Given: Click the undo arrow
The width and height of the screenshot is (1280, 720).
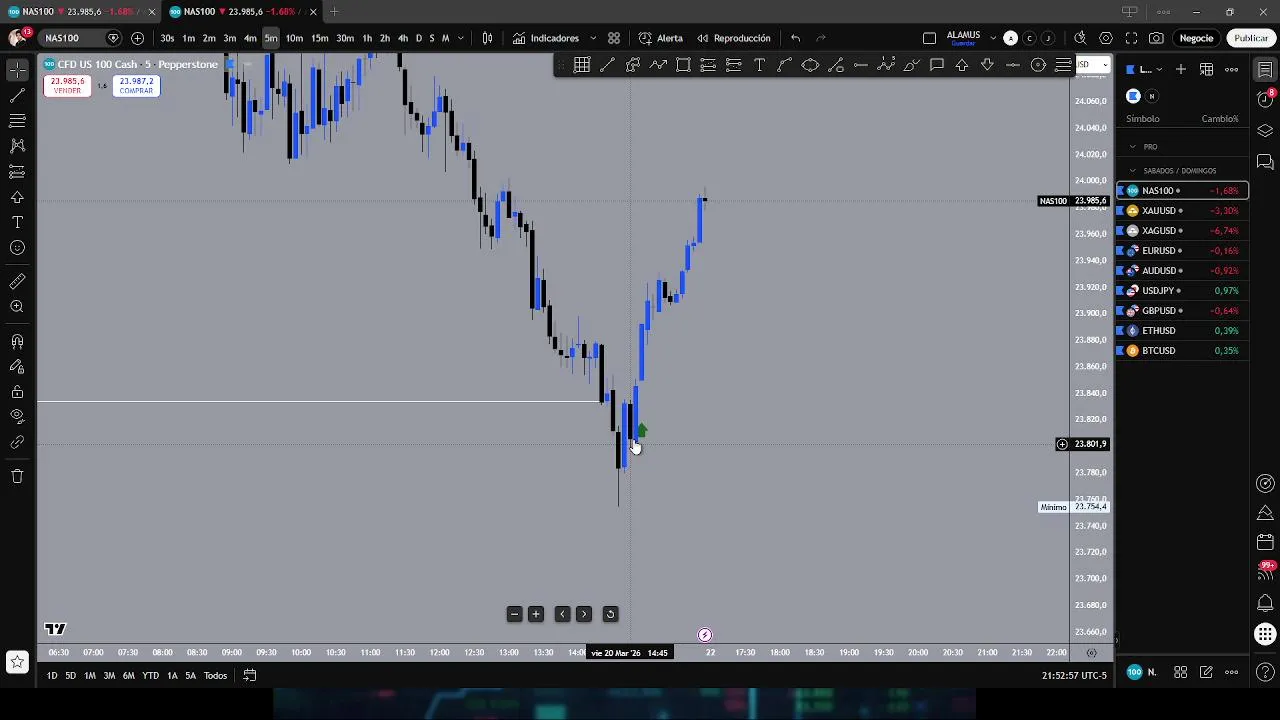Looking at the screenshot, I should [795, 38].
